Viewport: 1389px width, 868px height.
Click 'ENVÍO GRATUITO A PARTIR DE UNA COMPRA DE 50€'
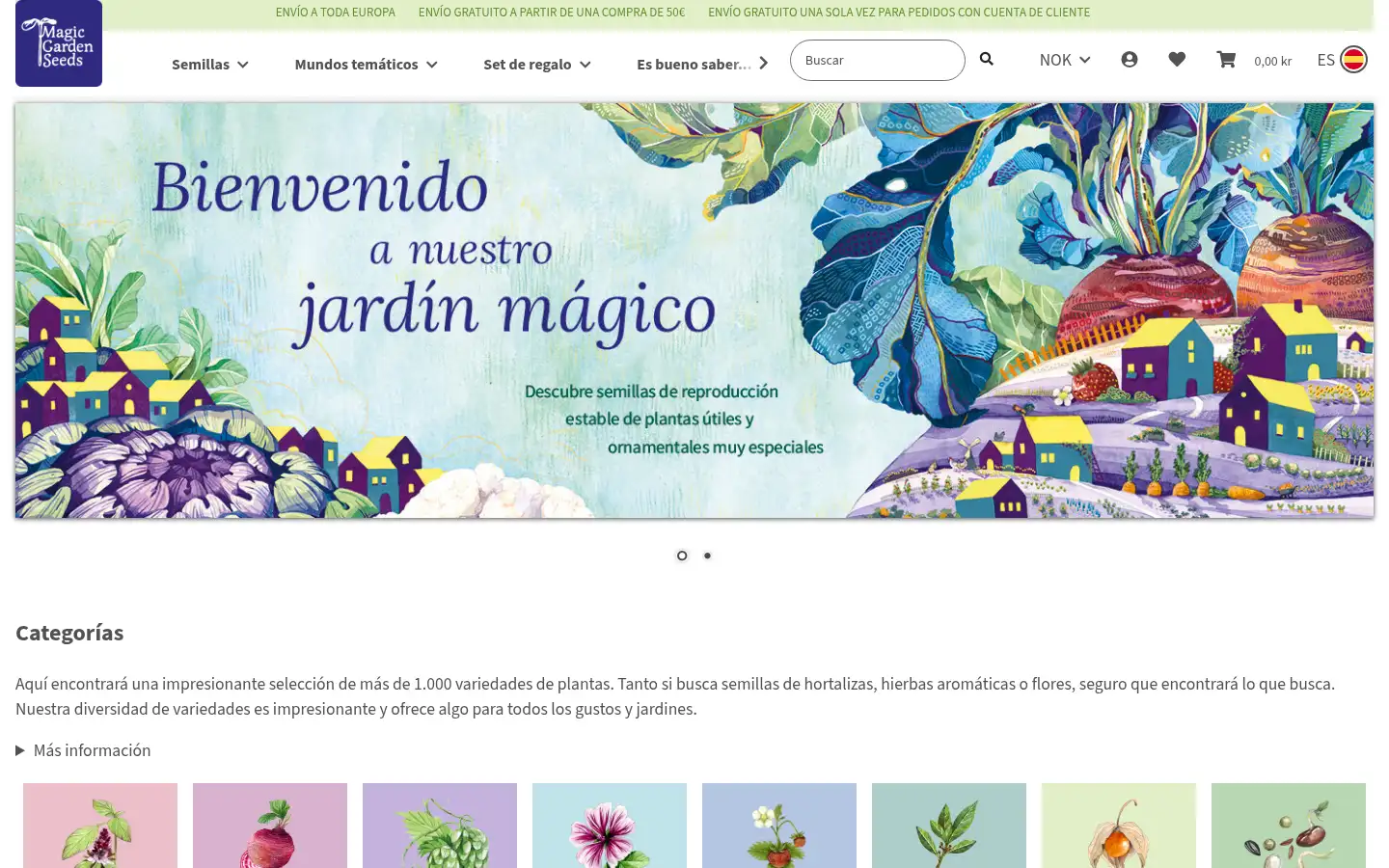[552, 13]
